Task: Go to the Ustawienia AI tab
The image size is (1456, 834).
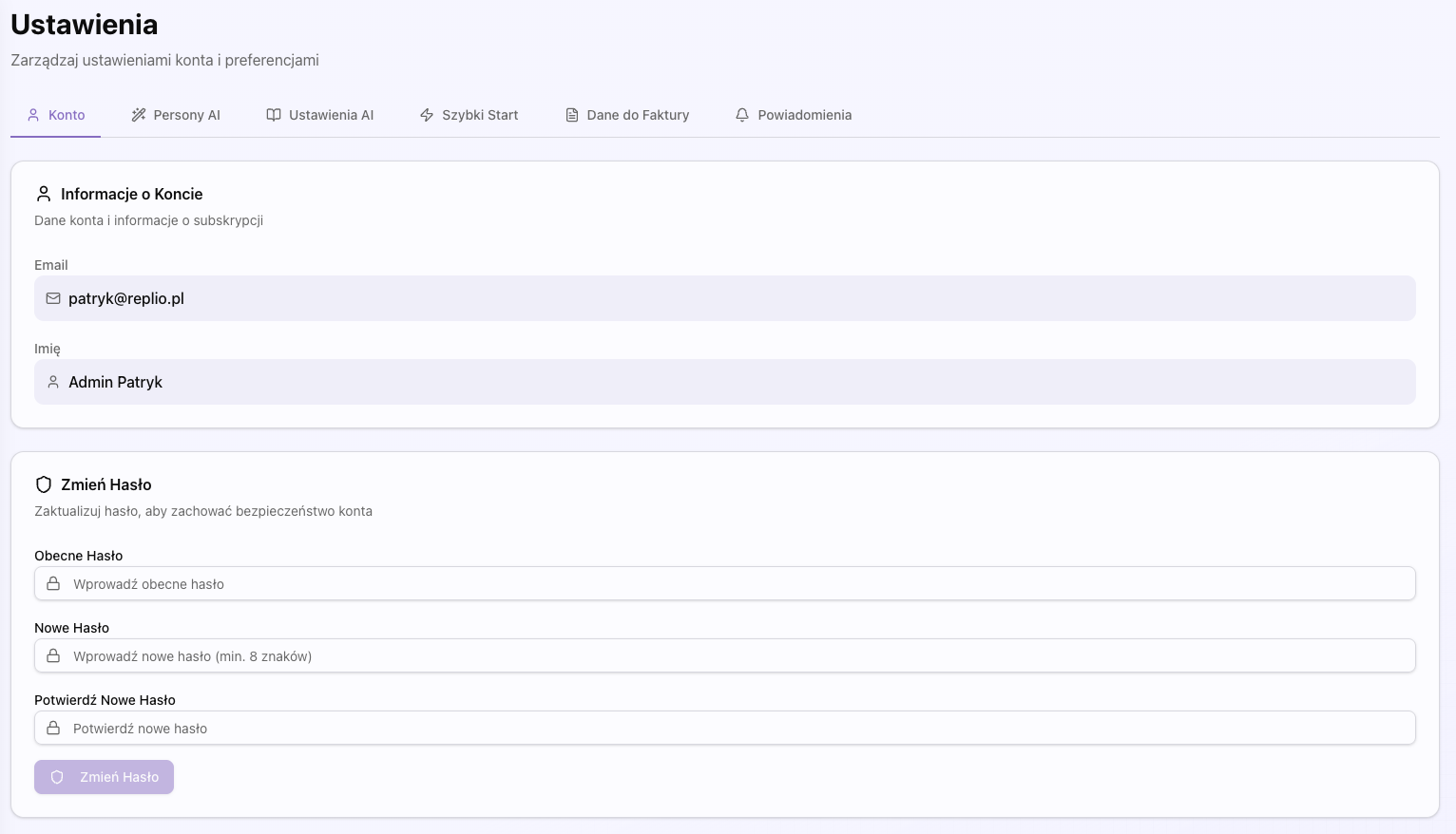Action: (320, 115)
